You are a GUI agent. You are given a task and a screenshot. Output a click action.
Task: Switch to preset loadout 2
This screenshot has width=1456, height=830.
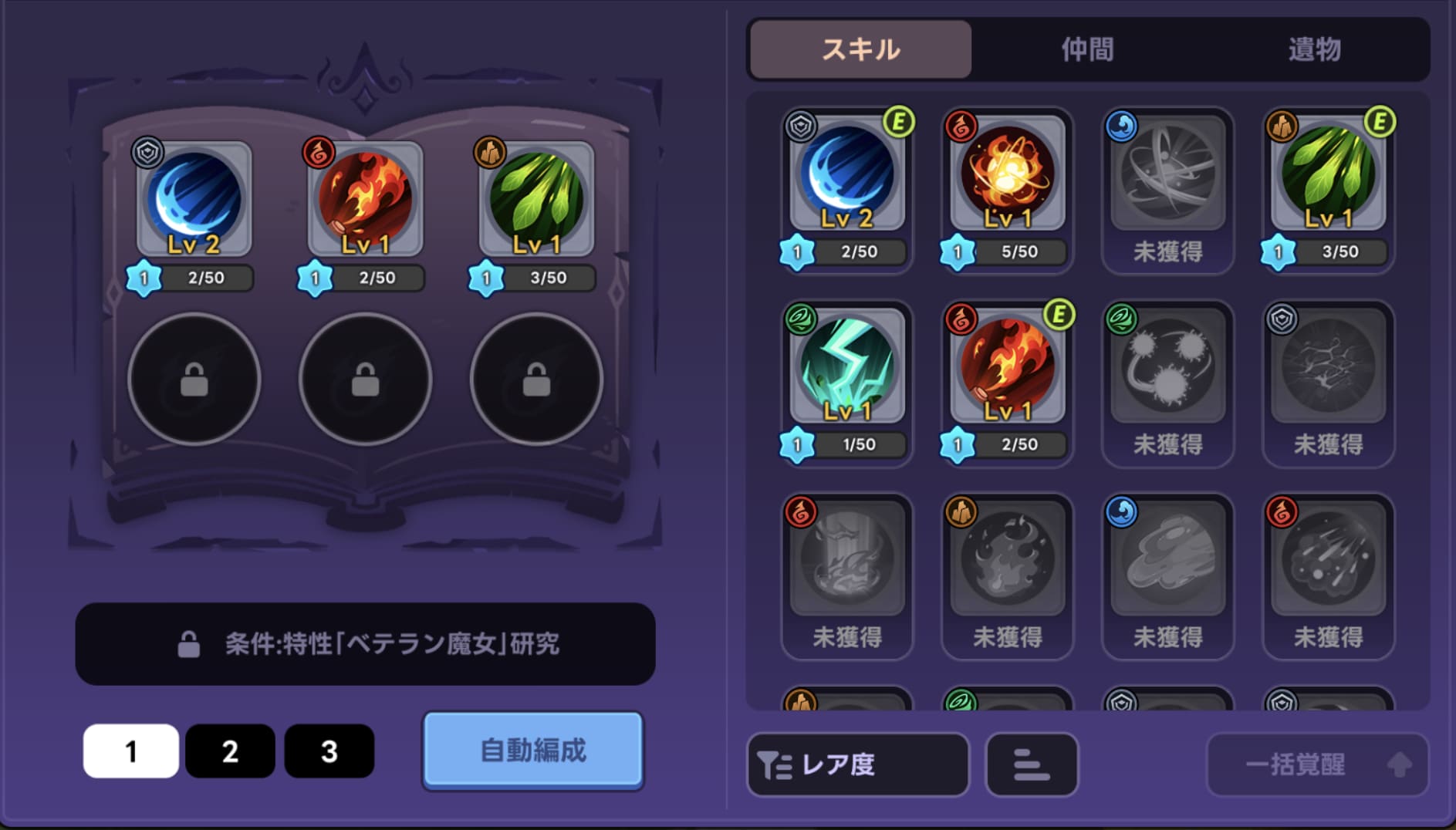tap(230, 751)
